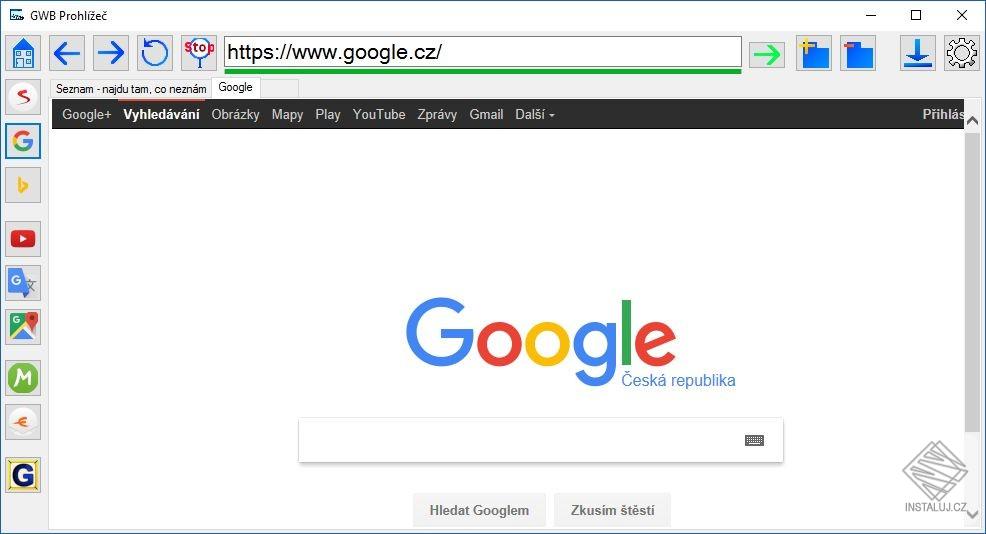Viewport: 986px width, 534px height.
Task: Remove tab with minus folder icon
Action: click(x=858, y=53)
